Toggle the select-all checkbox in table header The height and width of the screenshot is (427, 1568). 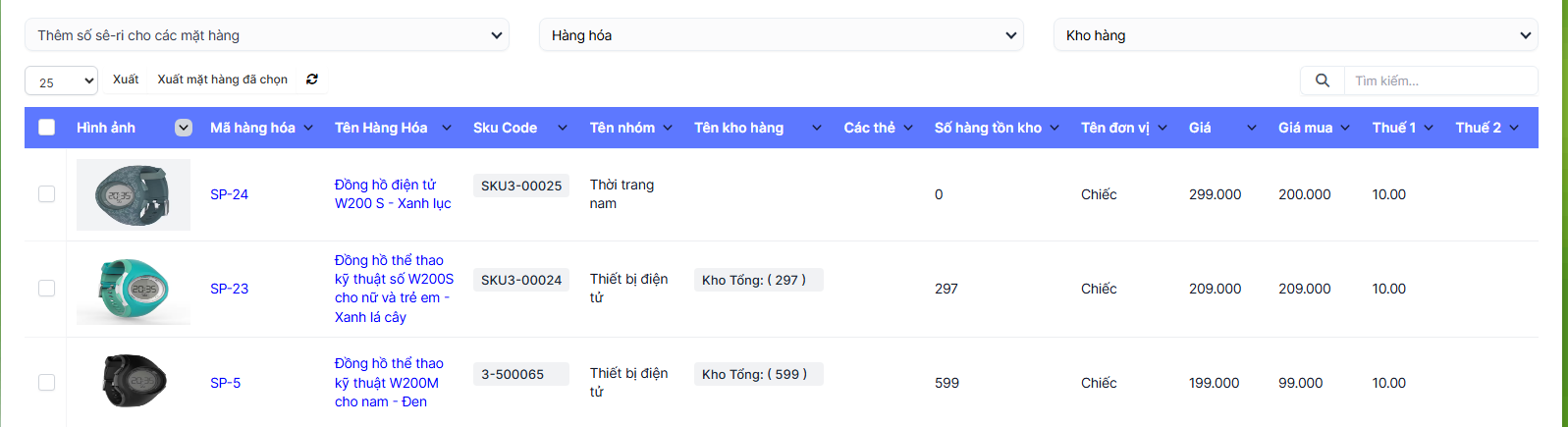pos(46,128)
